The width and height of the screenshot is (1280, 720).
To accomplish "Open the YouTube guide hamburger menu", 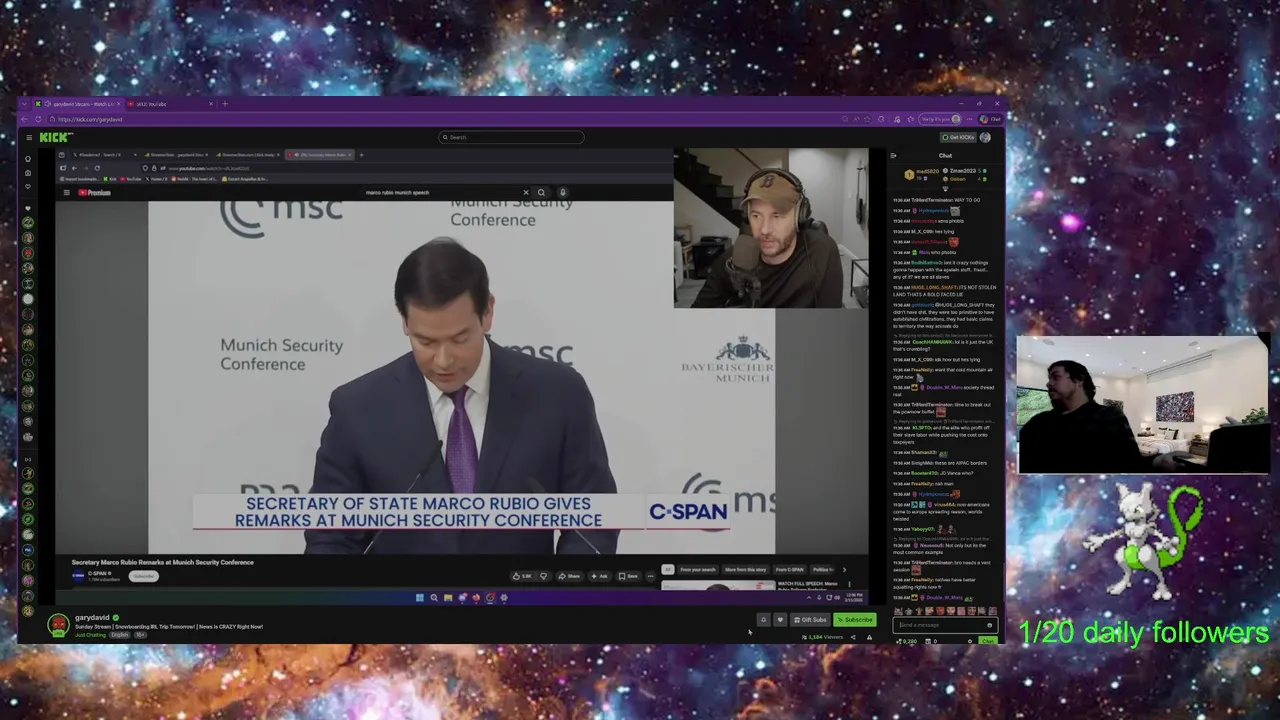I will [67, 193].
